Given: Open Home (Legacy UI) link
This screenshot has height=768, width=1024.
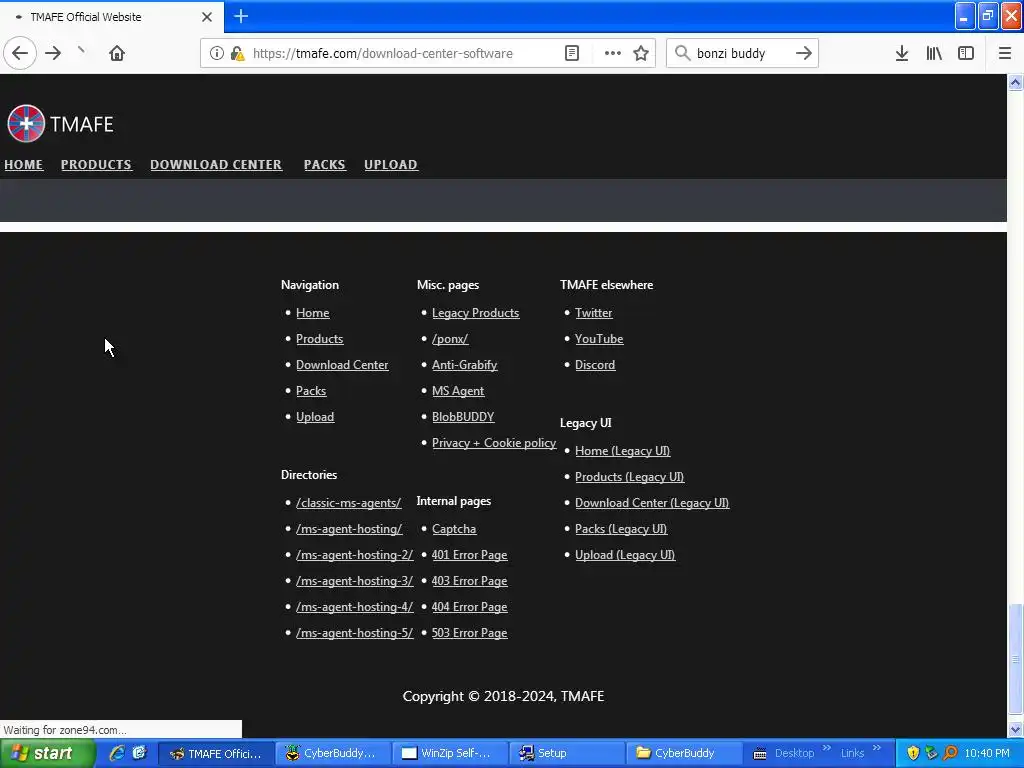Looking at the screenshot, I should (622, 451).
